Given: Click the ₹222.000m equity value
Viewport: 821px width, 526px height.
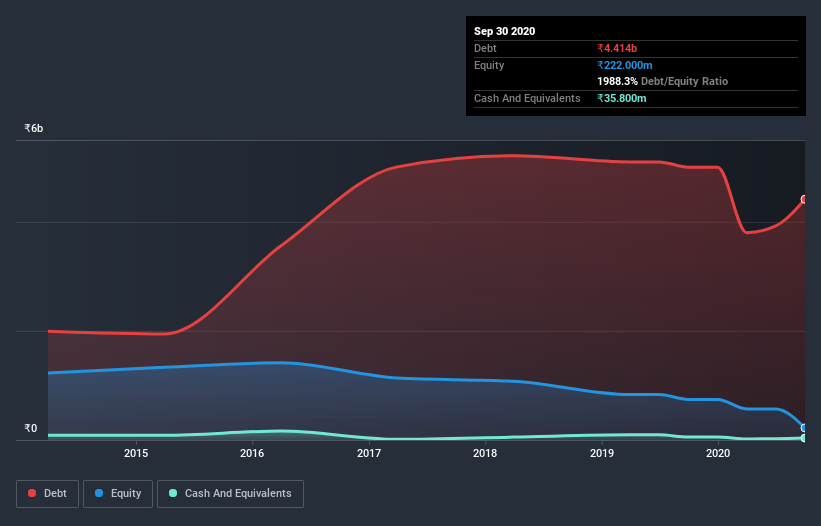Looking at the screenshot, I should (625, 65).
